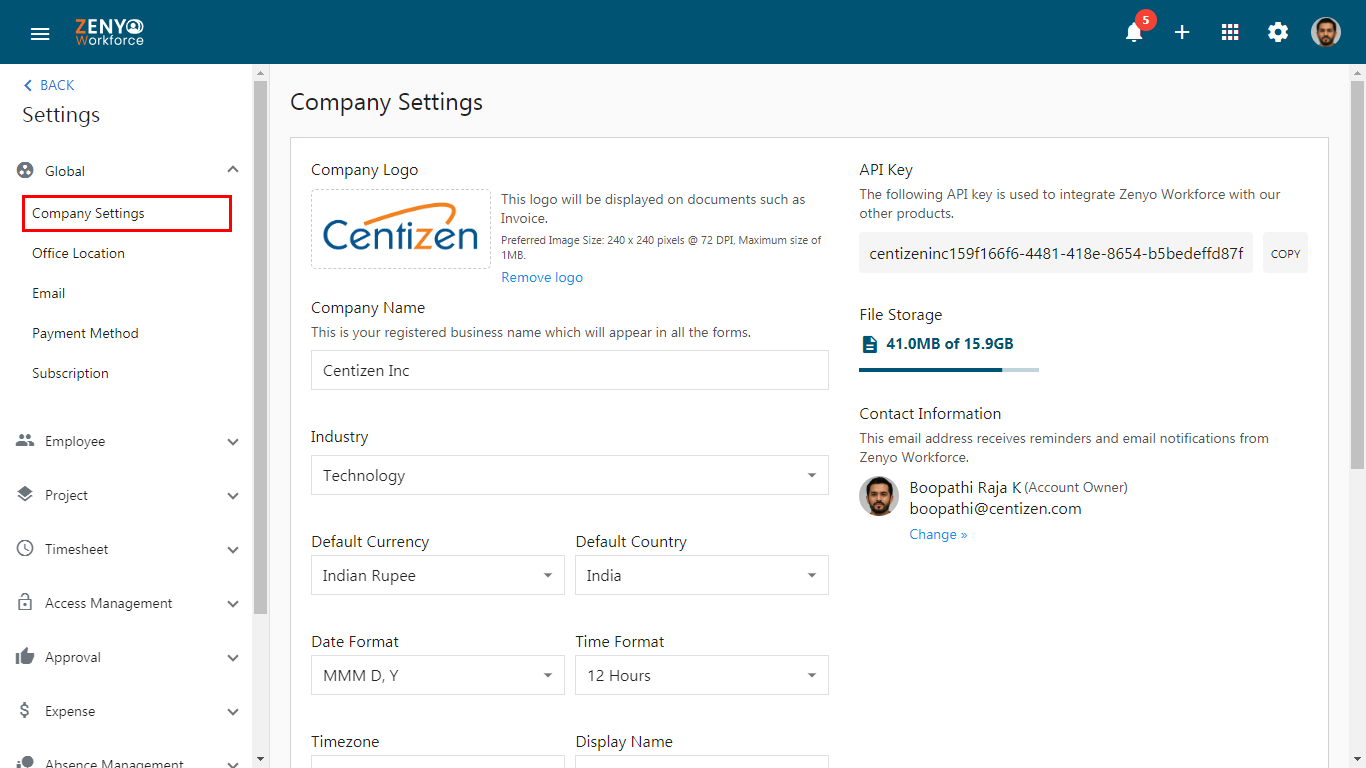Open the apps grid launcher
This screenshot has height=768, width=1366.
pos(1230,33)
